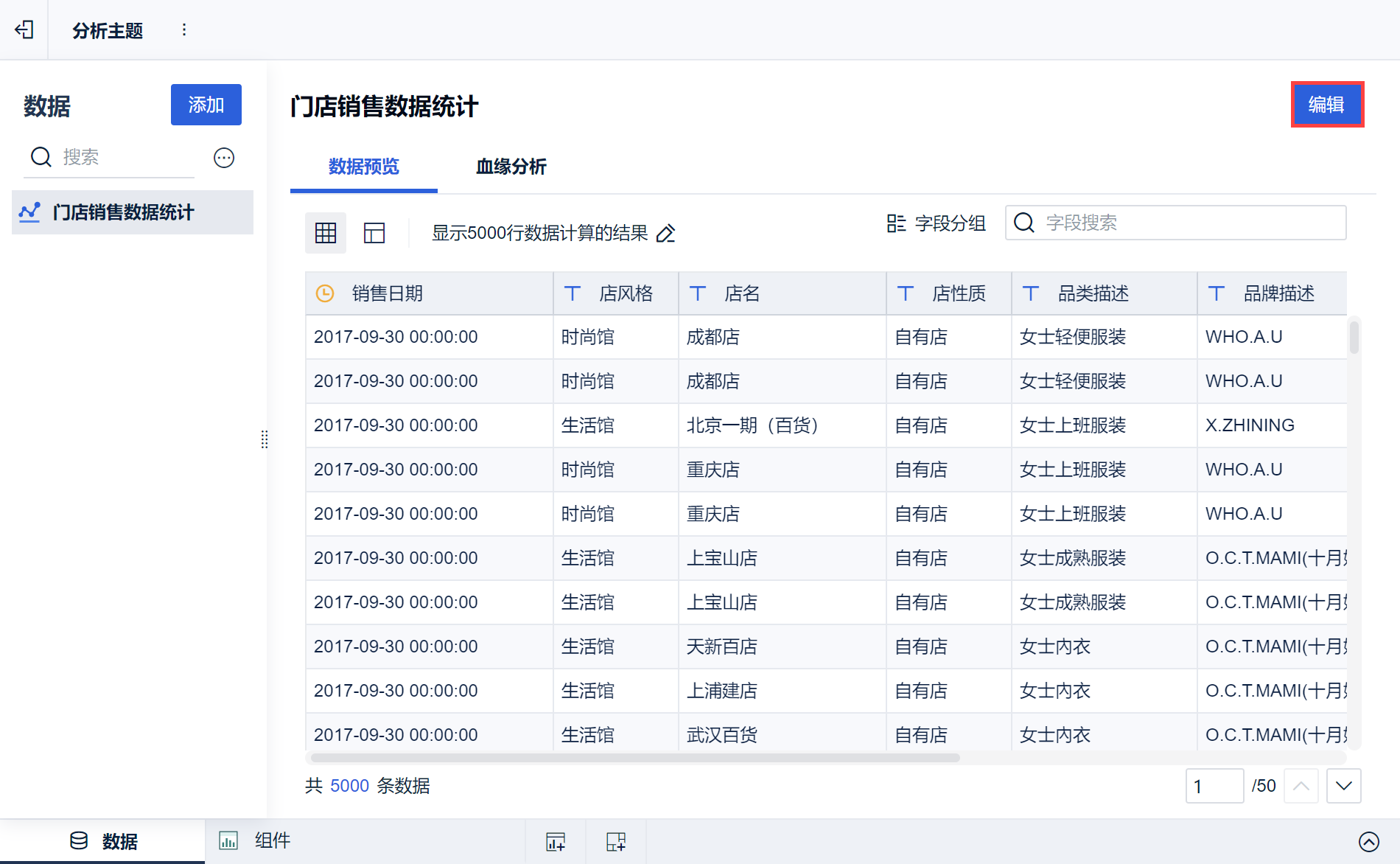Click the blue 编辑 button

(1326, 105)
